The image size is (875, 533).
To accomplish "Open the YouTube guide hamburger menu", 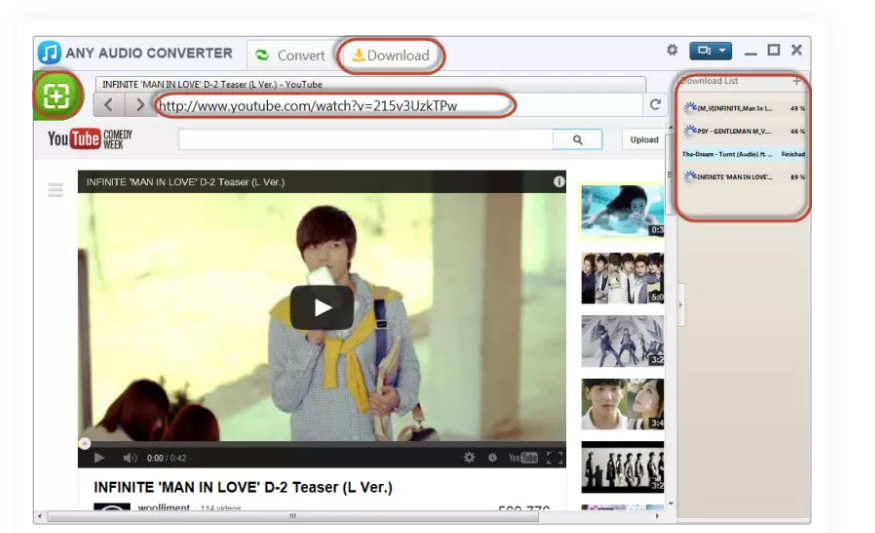I will click(x=56, y=190).
